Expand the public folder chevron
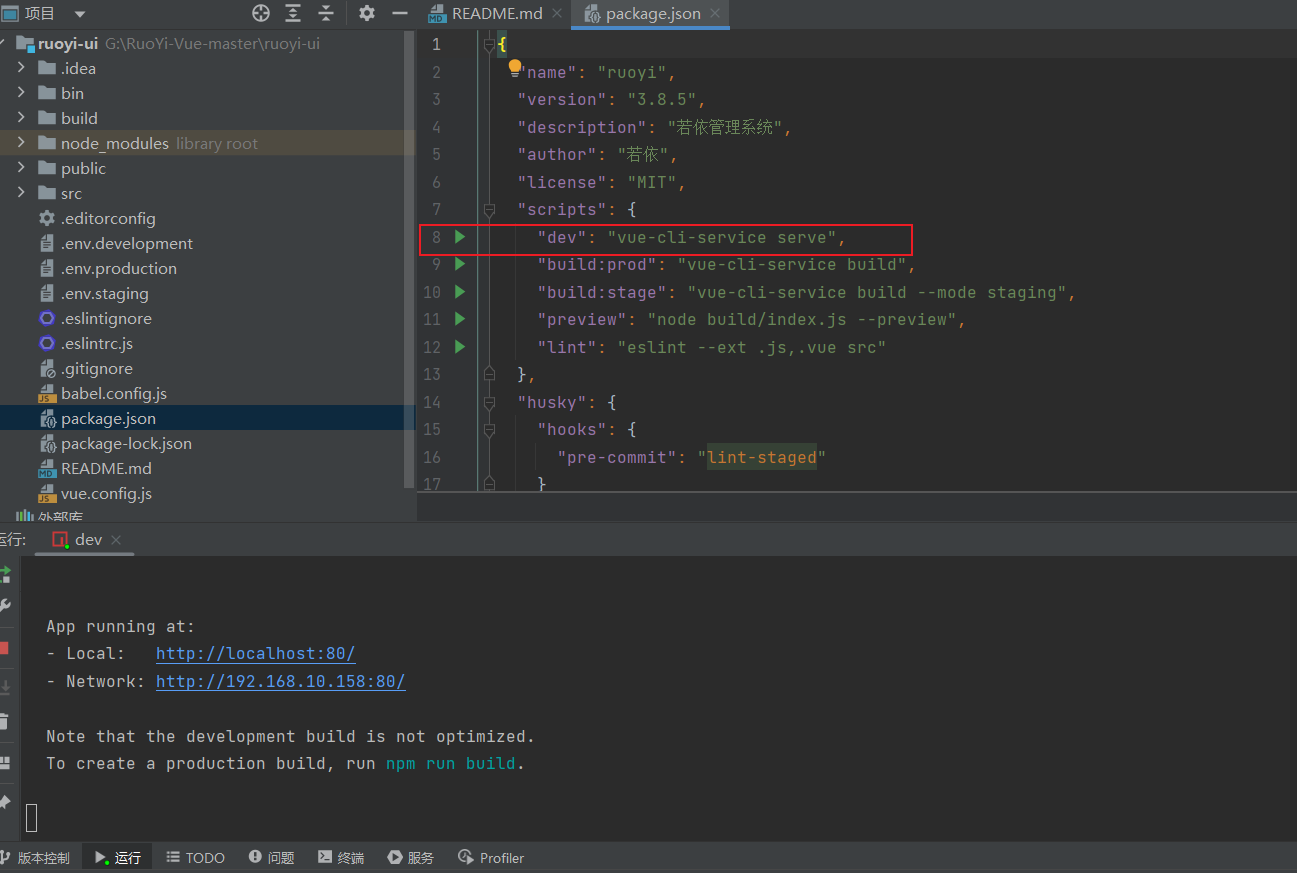 (21, 168)
